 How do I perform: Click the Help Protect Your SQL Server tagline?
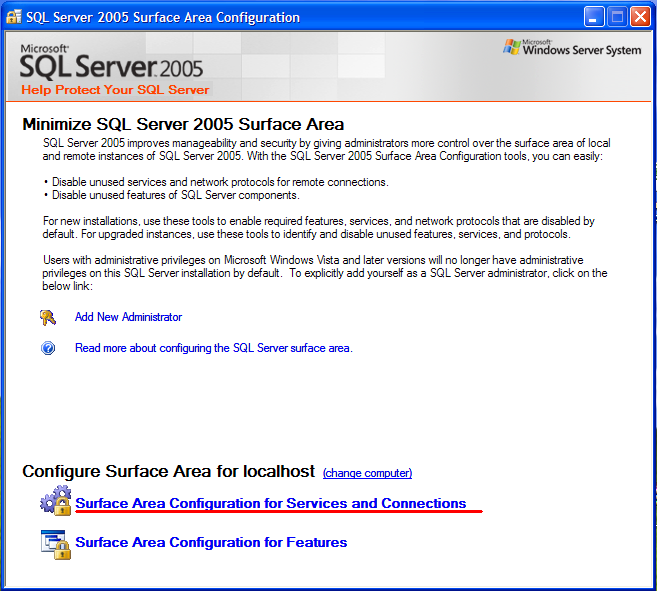[115, 90]
